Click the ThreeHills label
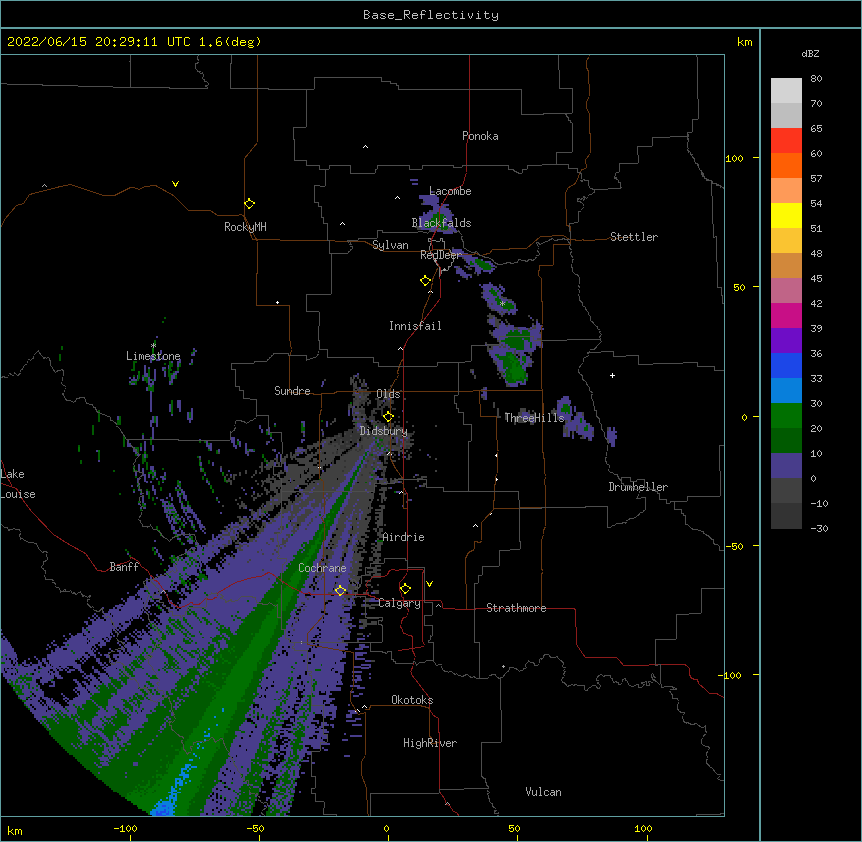The height and width of the screenshot is (842, 862). click(x=534, y=418)
